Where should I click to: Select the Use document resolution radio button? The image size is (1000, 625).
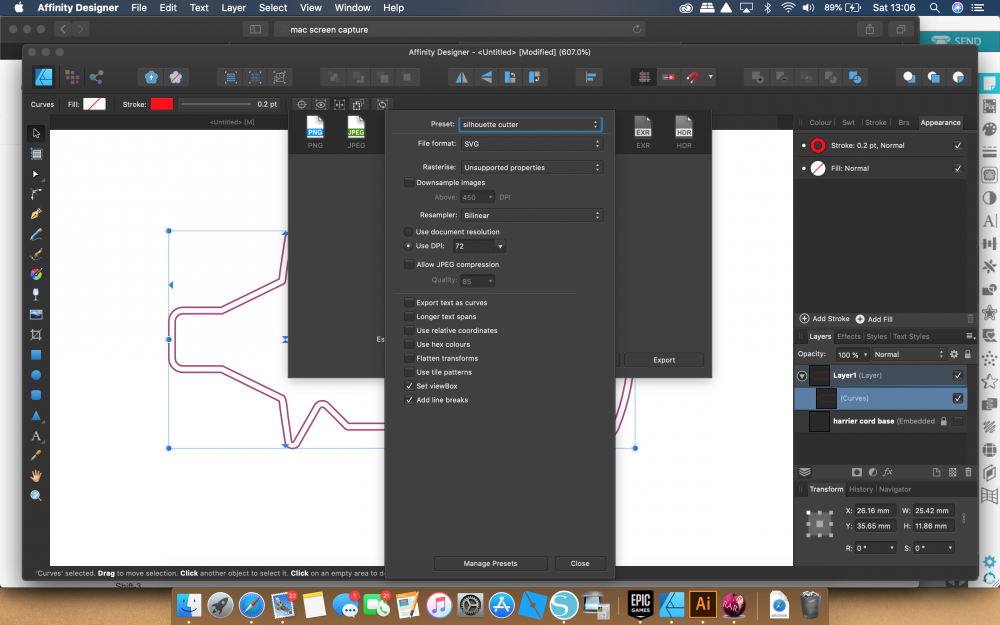click(408, 231)
